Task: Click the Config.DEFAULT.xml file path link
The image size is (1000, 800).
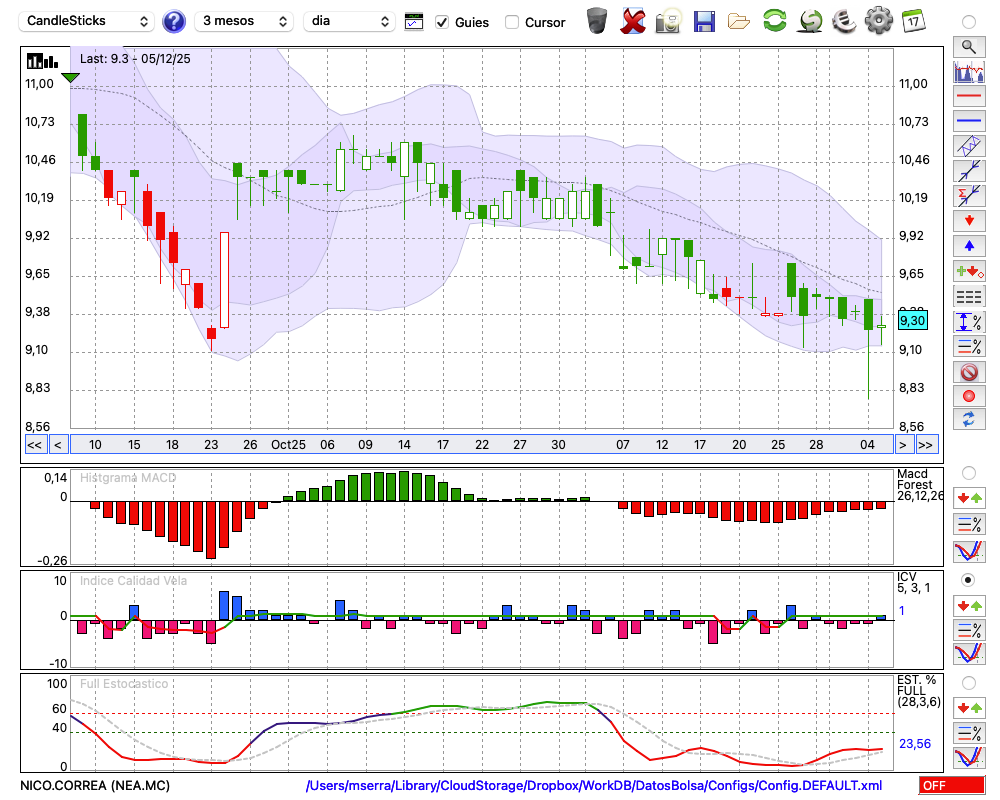Action: pos(594,786)
